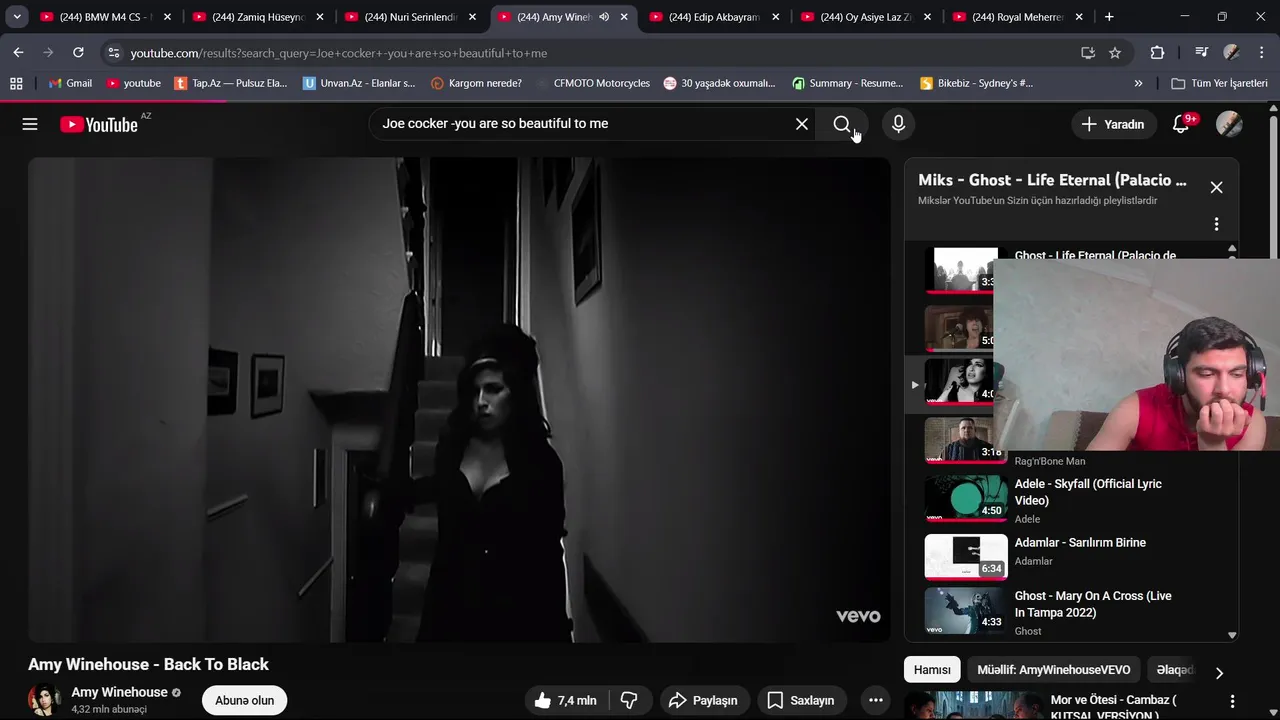Mute the Amy Winehouse tab audio icon
The width and height of the screenshot is (1280, 720).
point(604,17)
